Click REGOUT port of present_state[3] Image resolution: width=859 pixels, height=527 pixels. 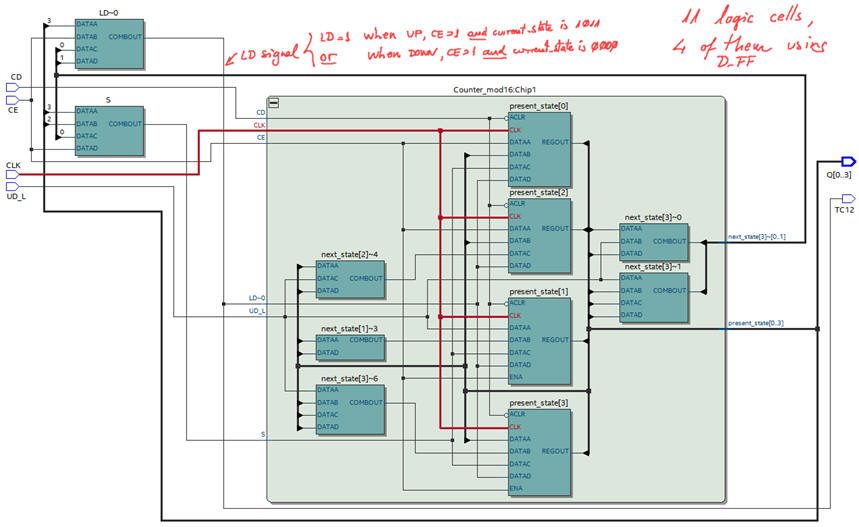(555, 451)
